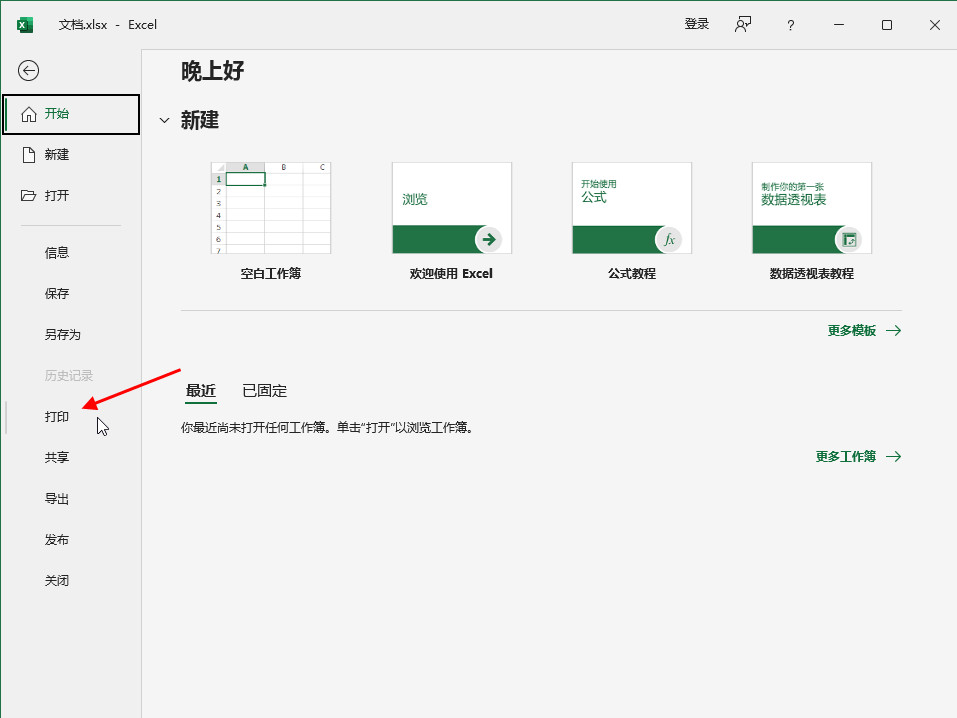957x718 pixels.
Task: Click the new document icon beside 新建
Action: tap(29, 155)
